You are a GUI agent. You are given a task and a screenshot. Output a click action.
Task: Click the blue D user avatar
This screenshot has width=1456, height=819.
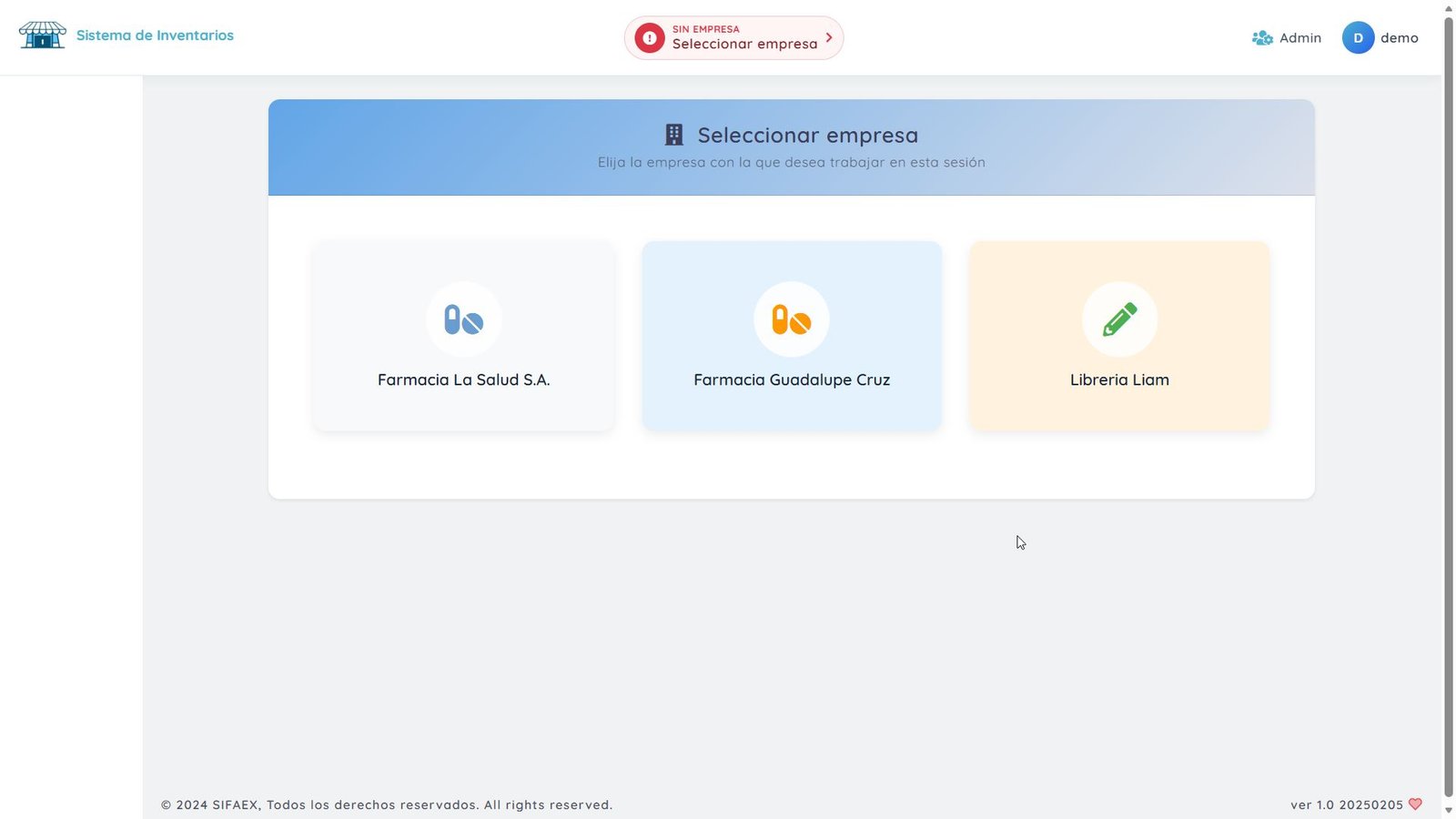pyautogui.click(x=1358, y=38)
